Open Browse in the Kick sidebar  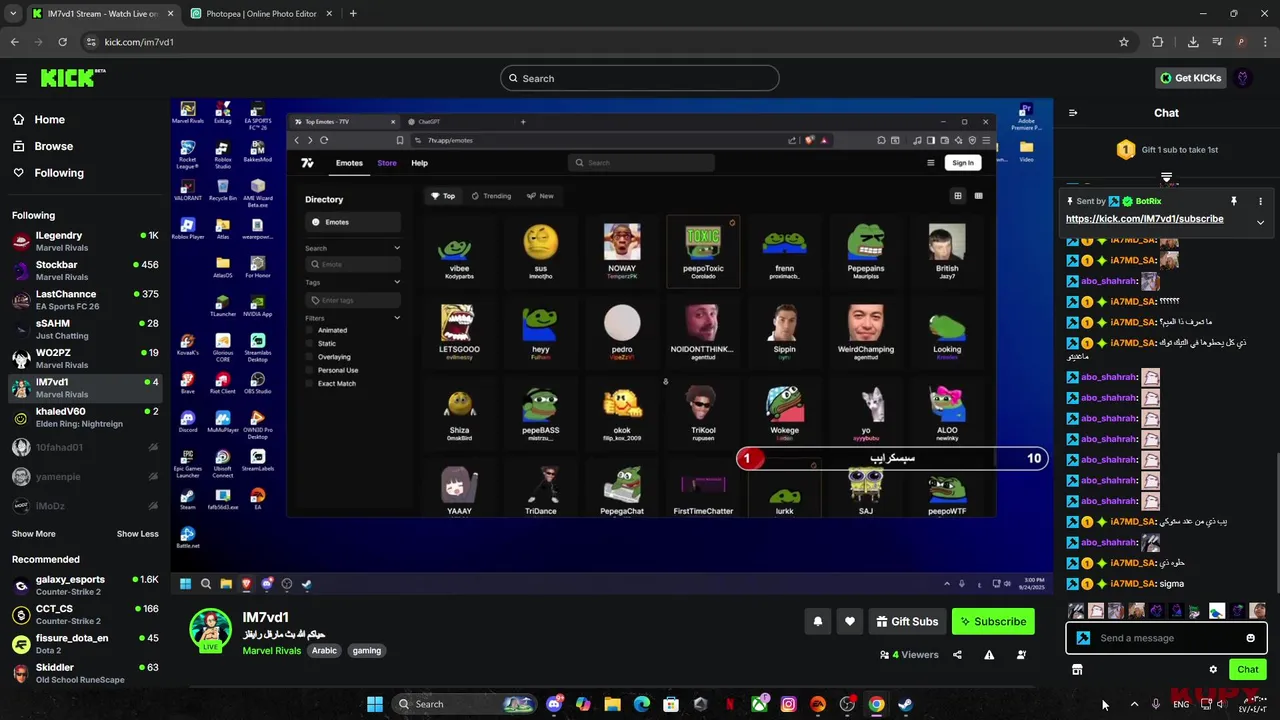[x=85, y=146]
